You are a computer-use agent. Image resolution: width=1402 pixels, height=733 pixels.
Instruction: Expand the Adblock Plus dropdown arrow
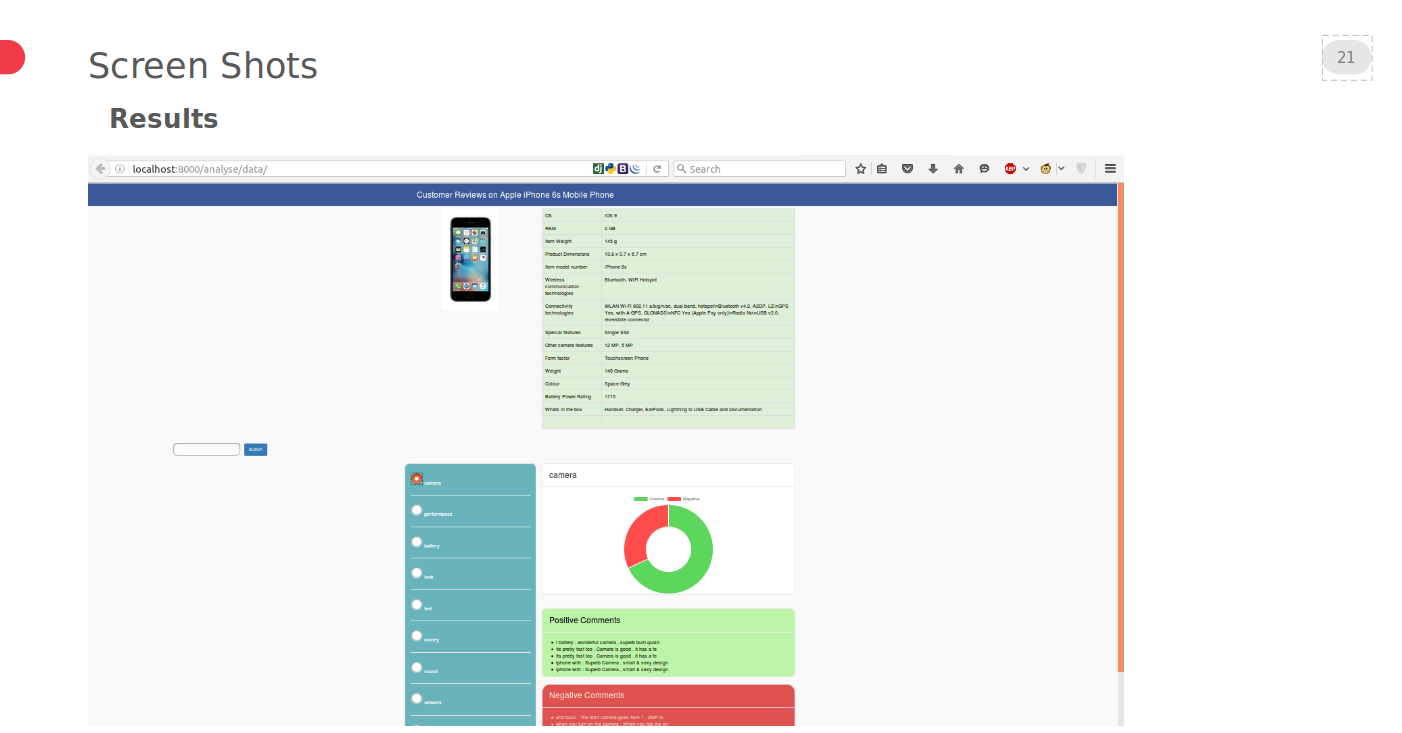point(1026,169)
